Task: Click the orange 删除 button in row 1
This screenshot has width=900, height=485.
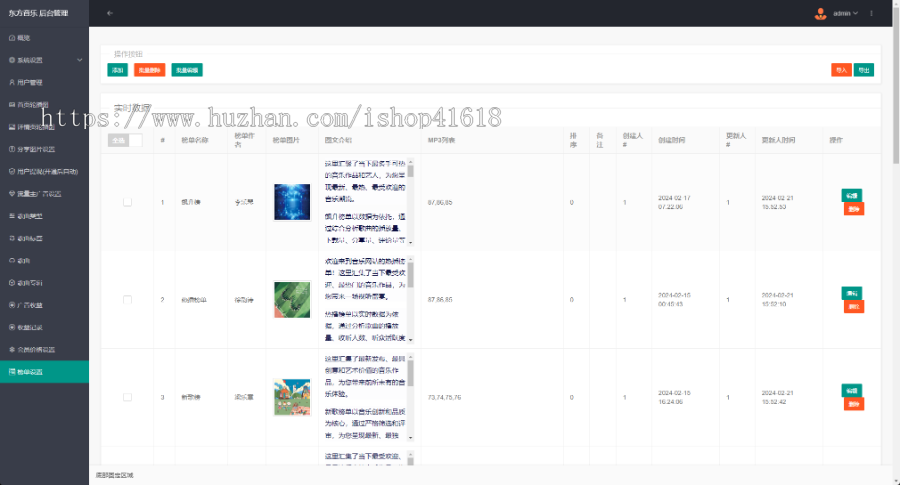Action: coord(854,209)
